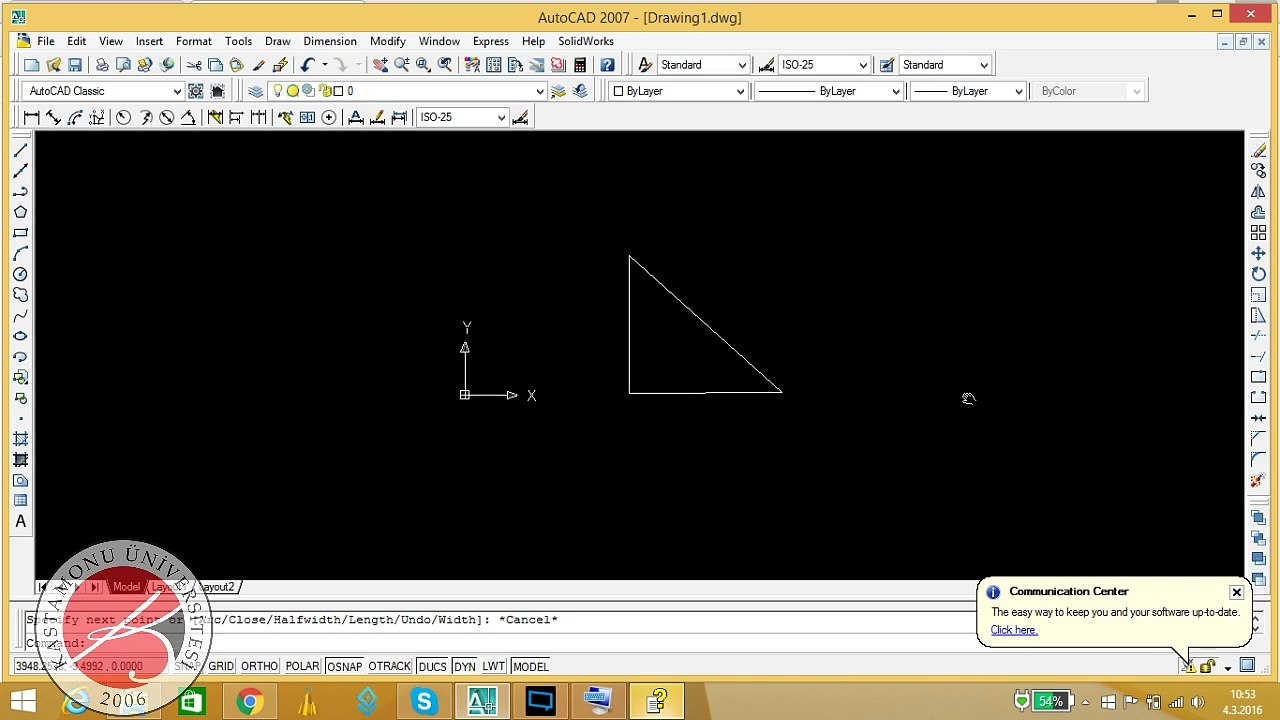Select the Arc drawing tool
1280x720 pixels.
(x=20, y=254)
